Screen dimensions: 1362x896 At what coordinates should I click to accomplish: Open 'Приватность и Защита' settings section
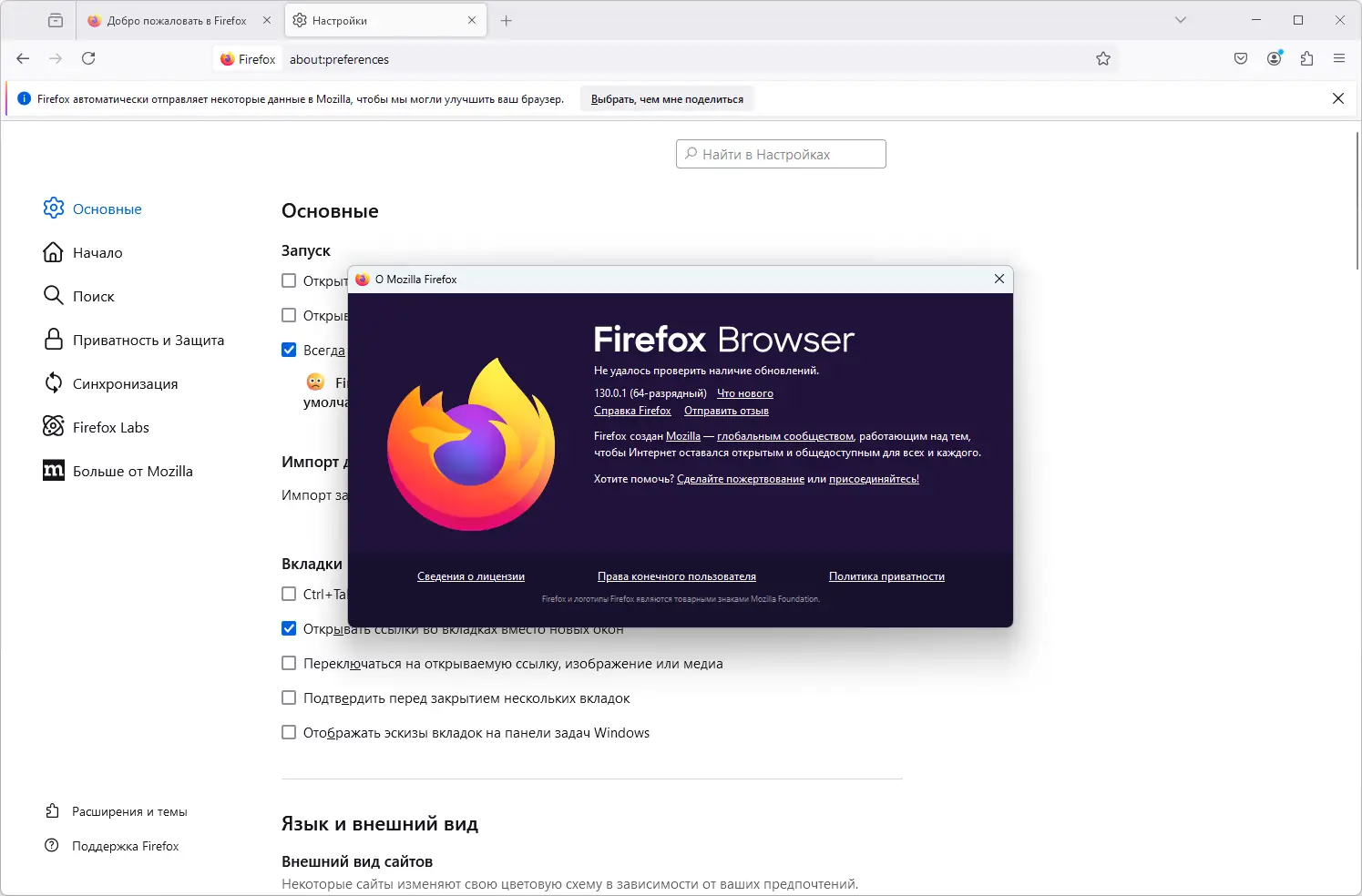click(148, 341)
